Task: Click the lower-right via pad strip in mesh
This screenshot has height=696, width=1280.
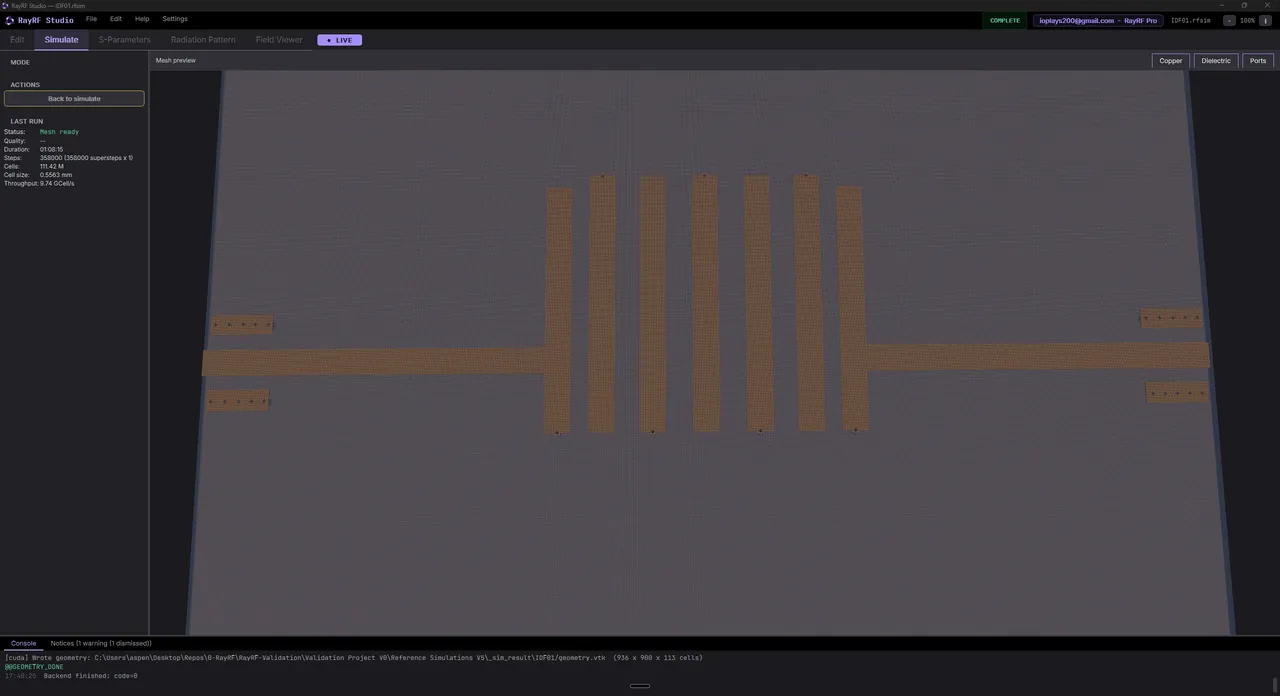Action: [x=1177, y=393]
